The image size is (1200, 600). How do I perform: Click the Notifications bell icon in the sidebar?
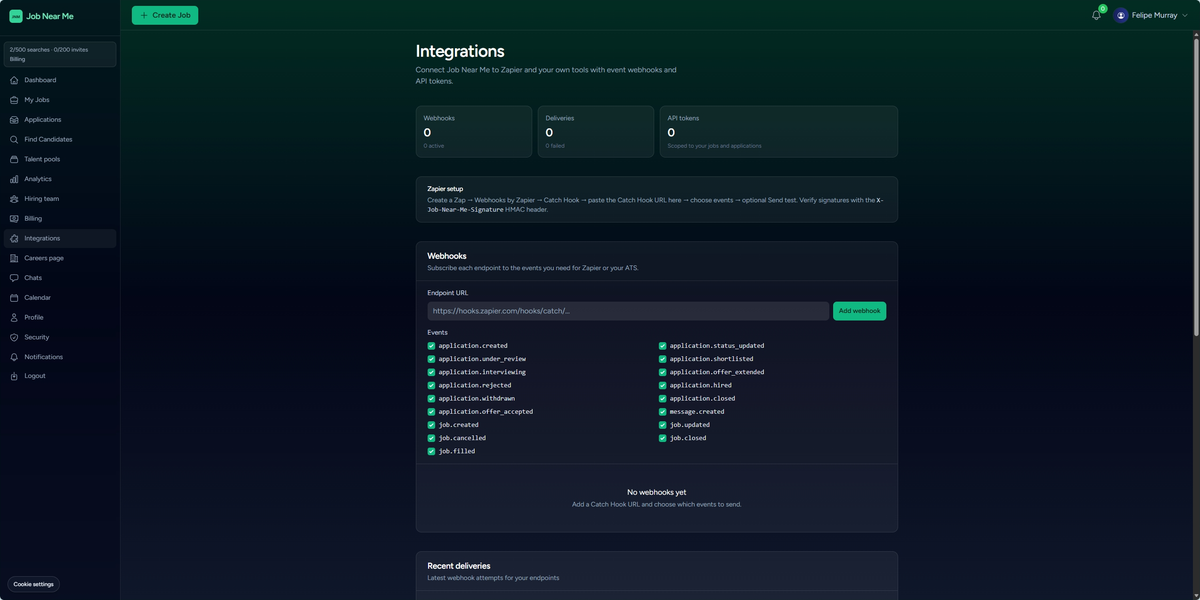[14, 357]
